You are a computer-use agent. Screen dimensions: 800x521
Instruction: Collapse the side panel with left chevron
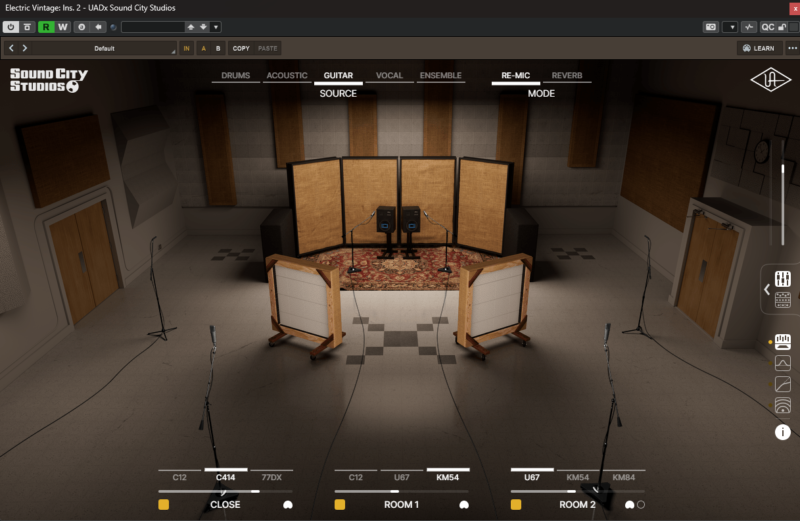click(767, 289)
